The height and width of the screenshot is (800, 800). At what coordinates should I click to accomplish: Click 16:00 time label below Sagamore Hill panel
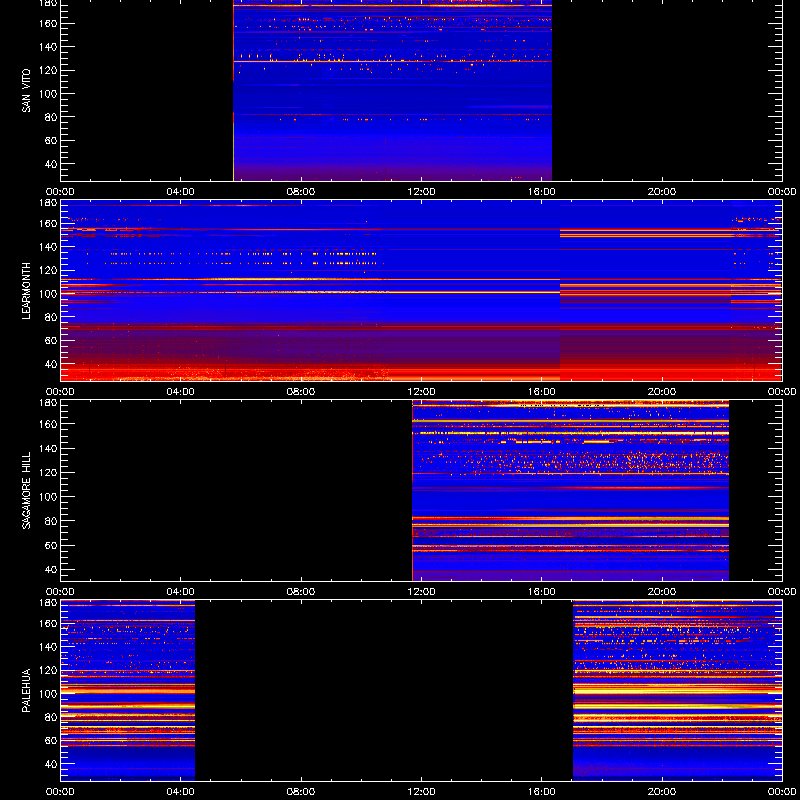pos(542,592)
